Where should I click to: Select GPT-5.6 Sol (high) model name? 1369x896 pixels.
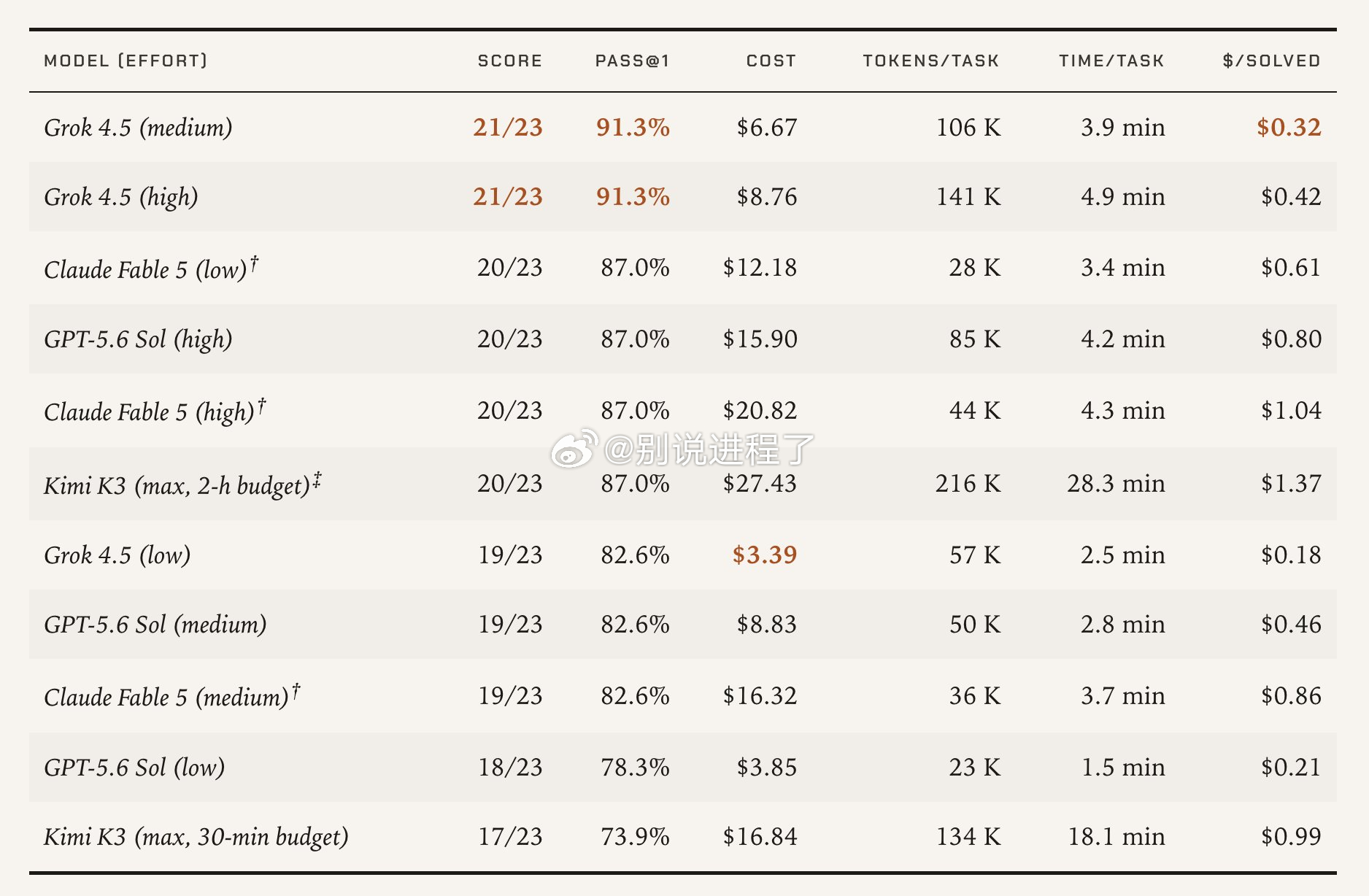click(138, 339)
